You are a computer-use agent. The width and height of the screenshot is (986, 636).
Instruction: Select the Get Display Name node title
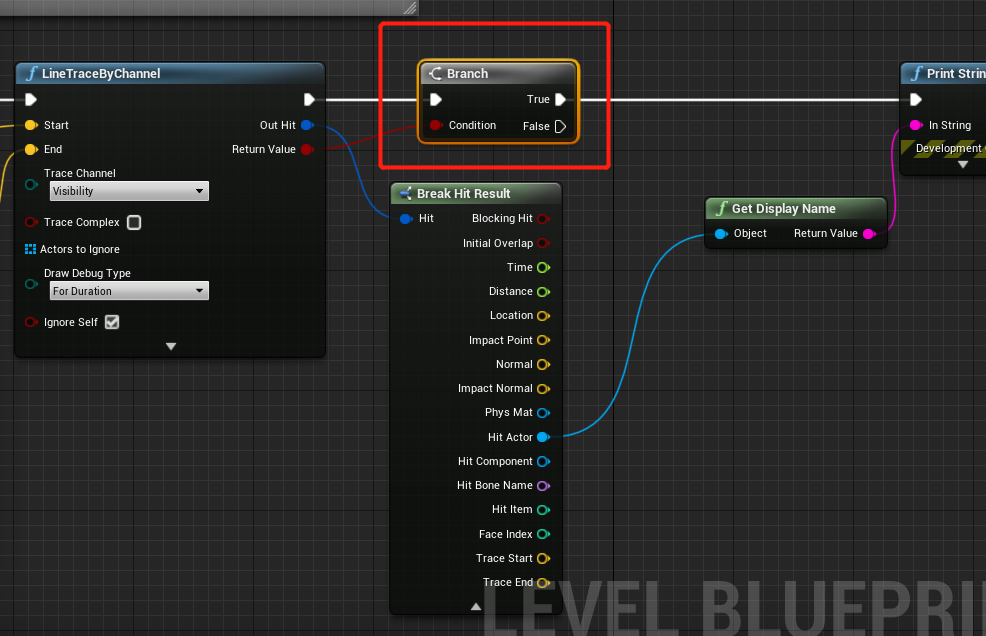click(784, 209)
